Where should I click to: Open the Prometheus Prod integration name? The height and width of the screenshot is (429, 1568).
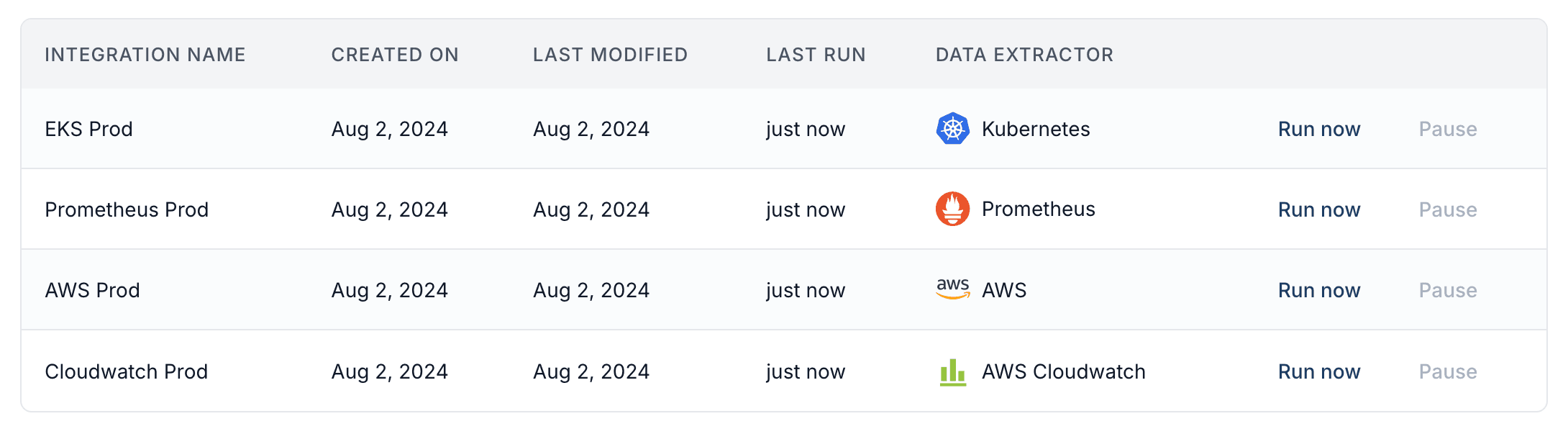127,209
